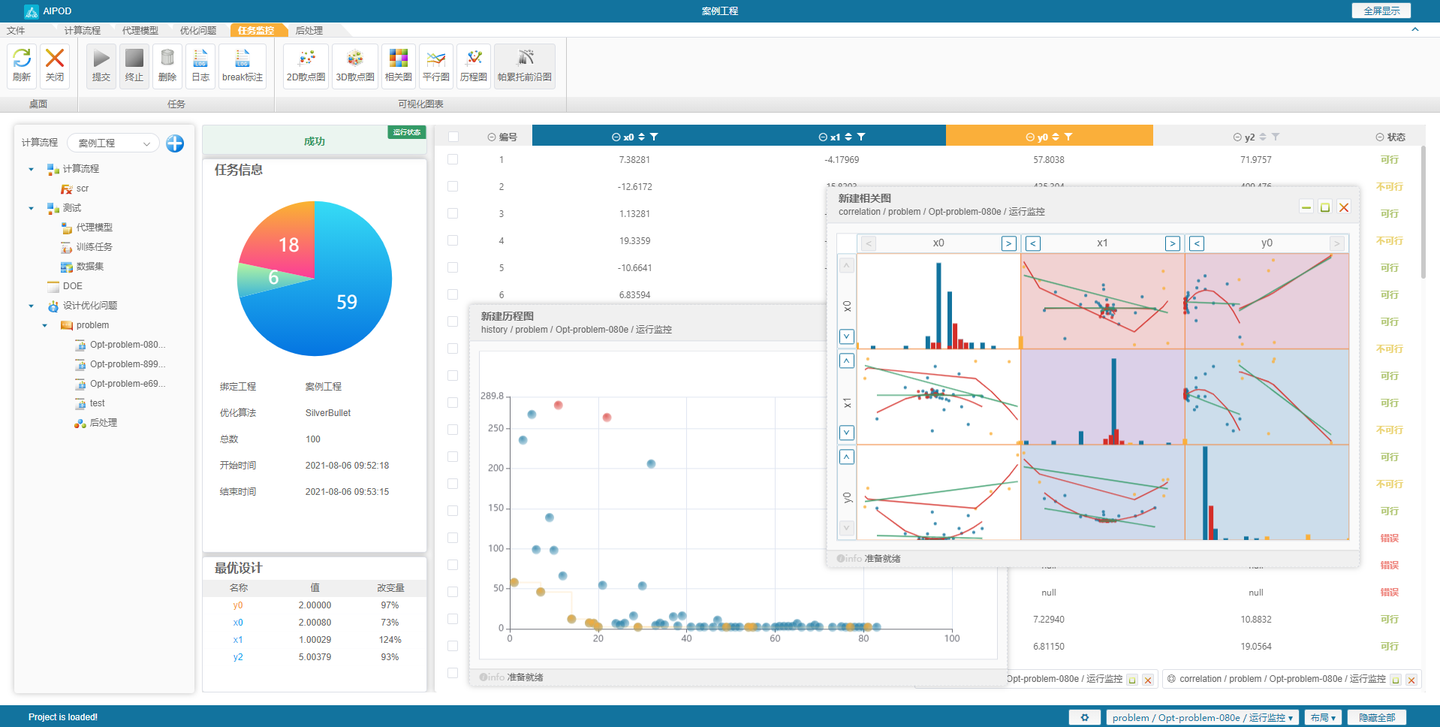
Task: Open the 布局 layout dropdown
Action: point(1323,718)
